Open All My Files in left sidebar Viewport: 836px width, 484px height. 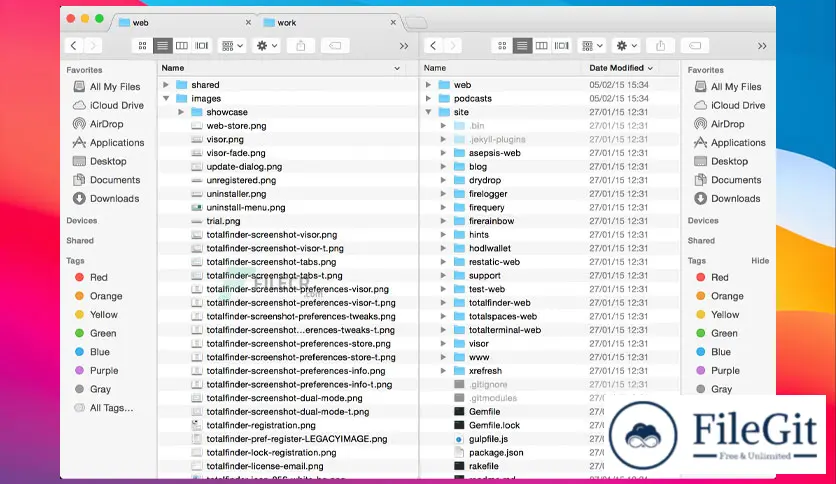tap(107, 87)
